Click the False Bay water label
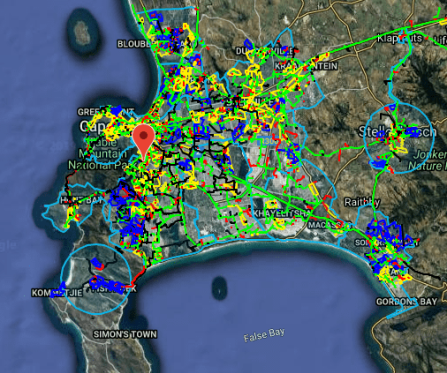The image size is (447, 373). [x=264, y=335]
